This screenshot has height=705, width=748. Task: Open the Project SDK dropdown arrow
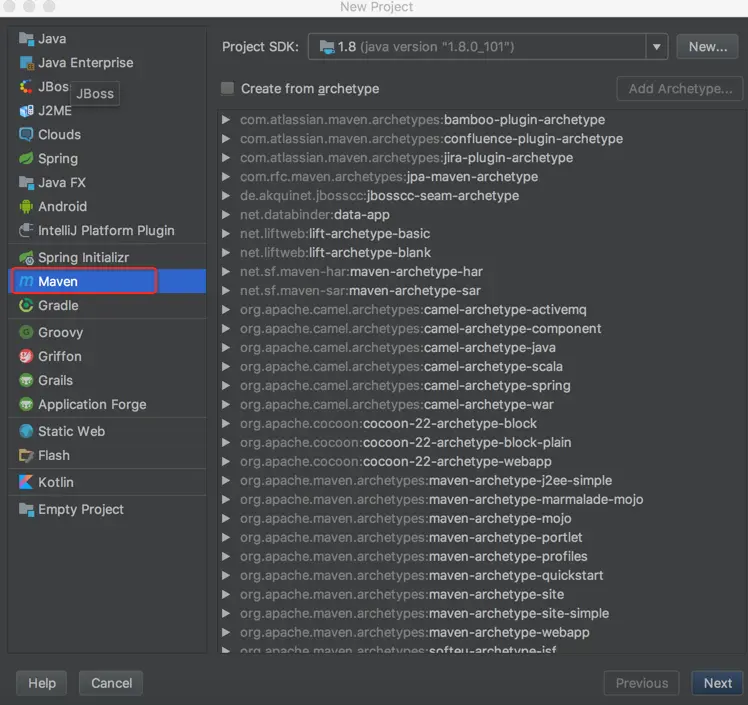pyautogui.click(x=656, y=47)
